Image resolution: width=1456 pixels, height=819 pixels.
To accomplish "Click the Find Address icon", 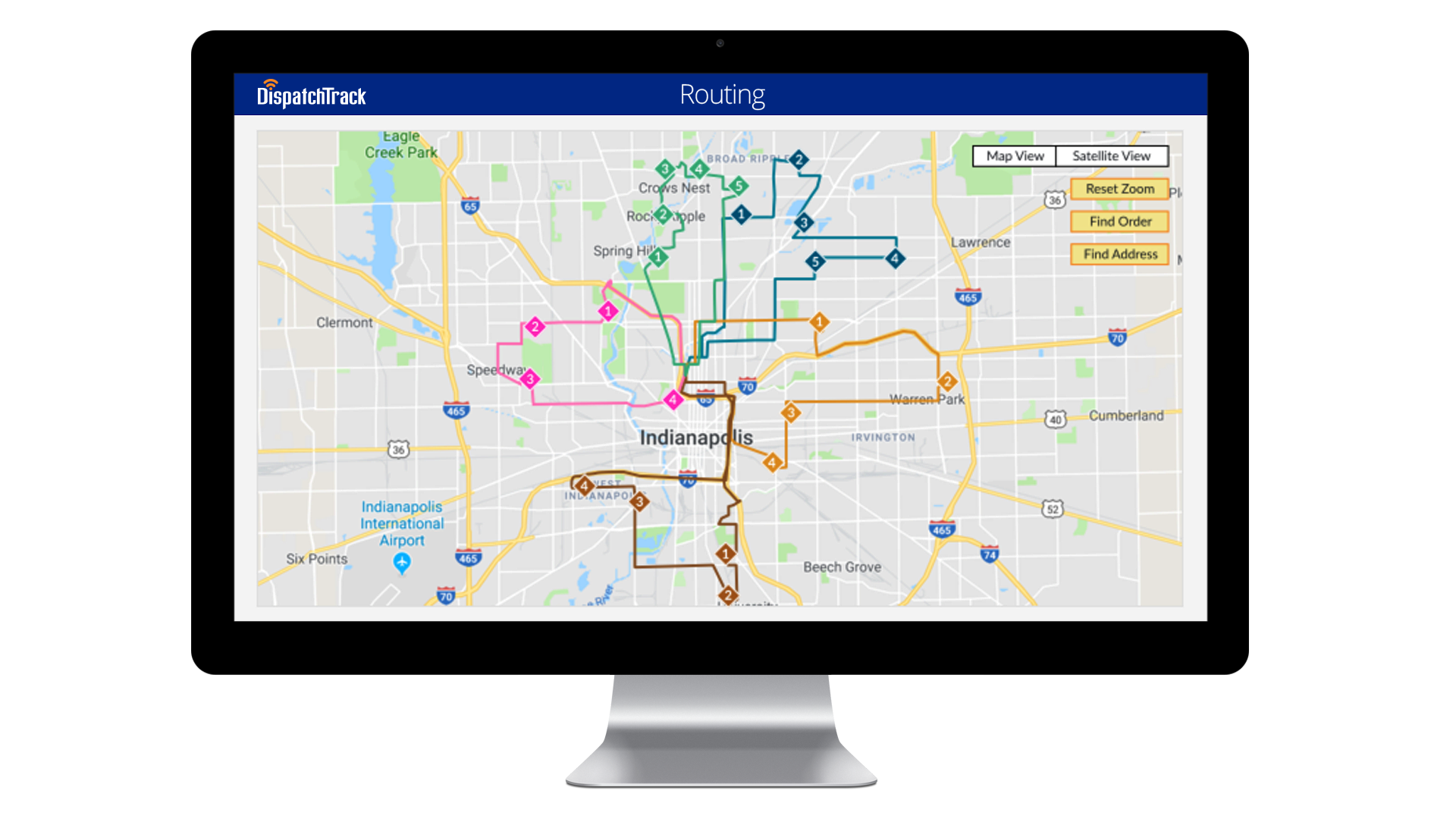I will pyautogui.click(x=1118, y=253).
